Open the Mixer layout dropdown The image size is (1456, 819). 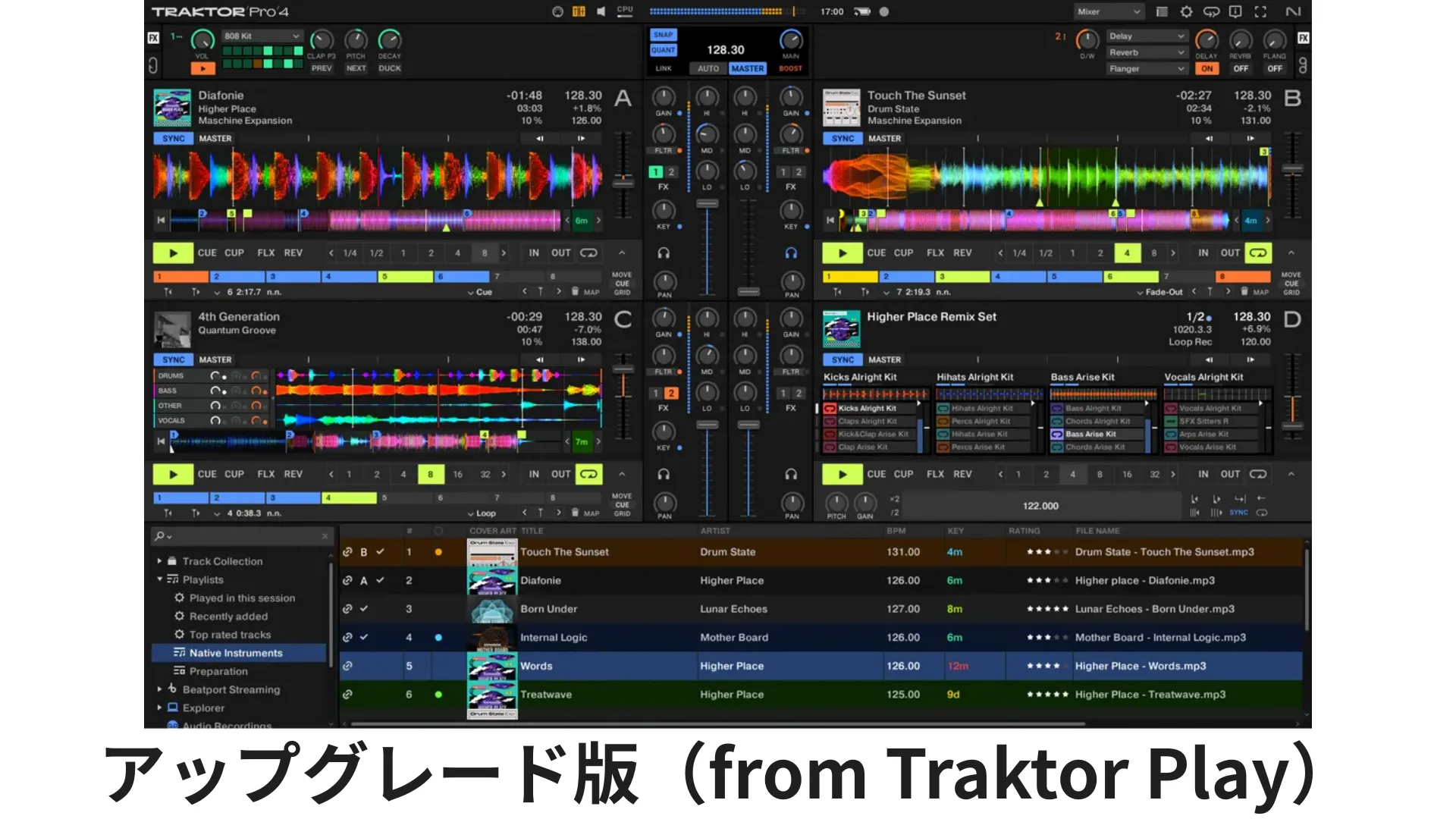[1109, 11]
